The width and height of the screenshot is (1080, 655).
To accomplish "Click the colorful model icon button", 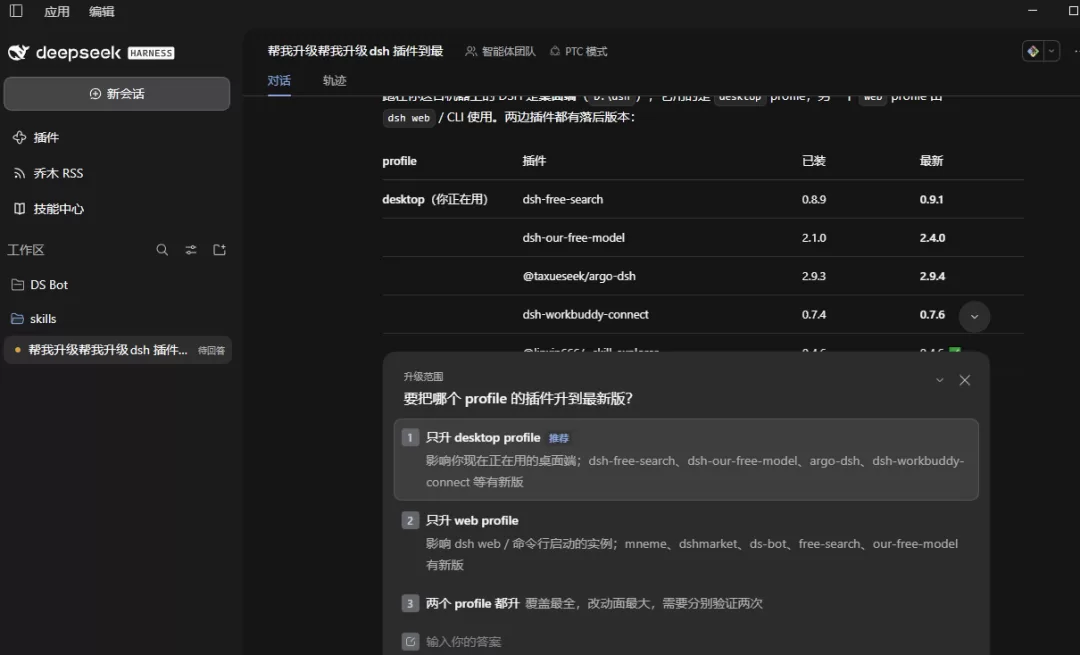I will [x=1032, y=51].
